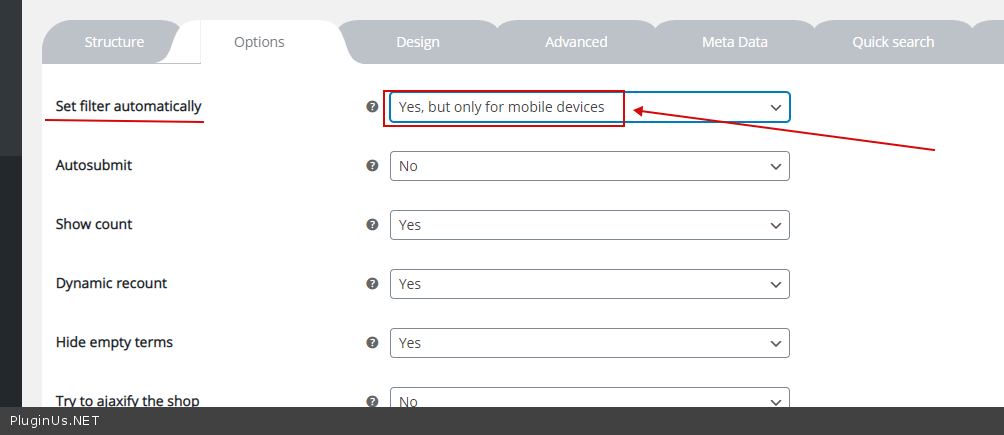Switch to the Design tab
Viewport: 1004px width, 435px height.
418,42
